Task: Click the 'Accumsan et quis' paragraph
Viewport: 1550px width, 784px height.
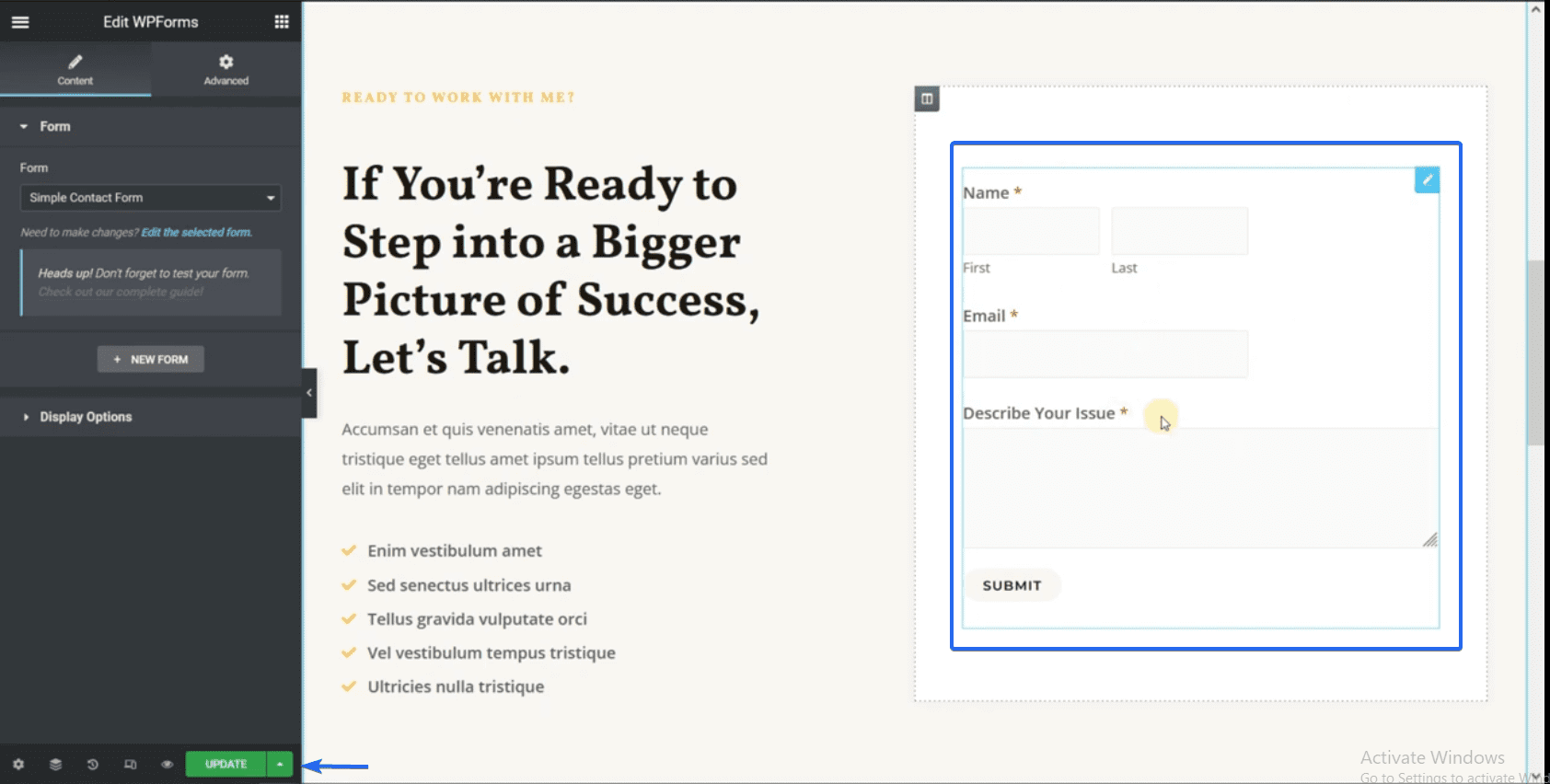Action: [555, 459]
